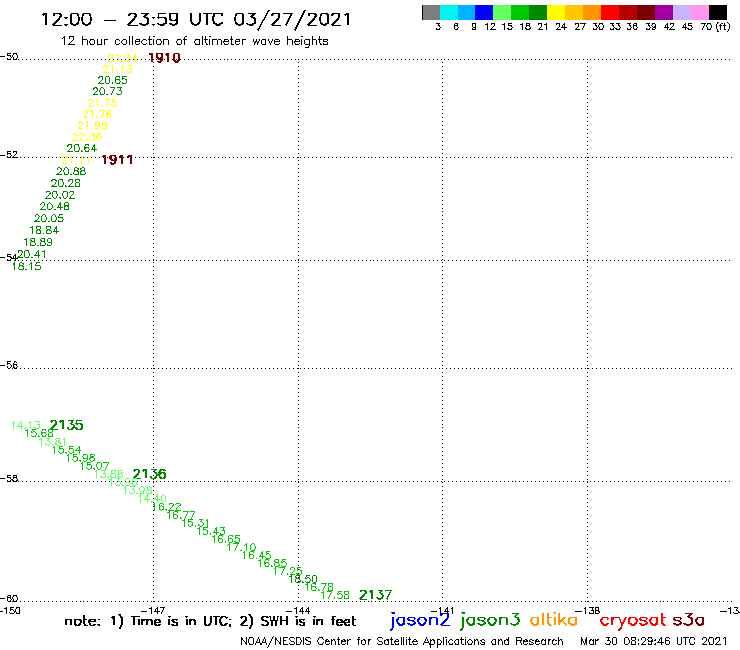Click the dark red time label 1910
The width and height of the screenshot is (740, 650).
[x=164, y=58]
